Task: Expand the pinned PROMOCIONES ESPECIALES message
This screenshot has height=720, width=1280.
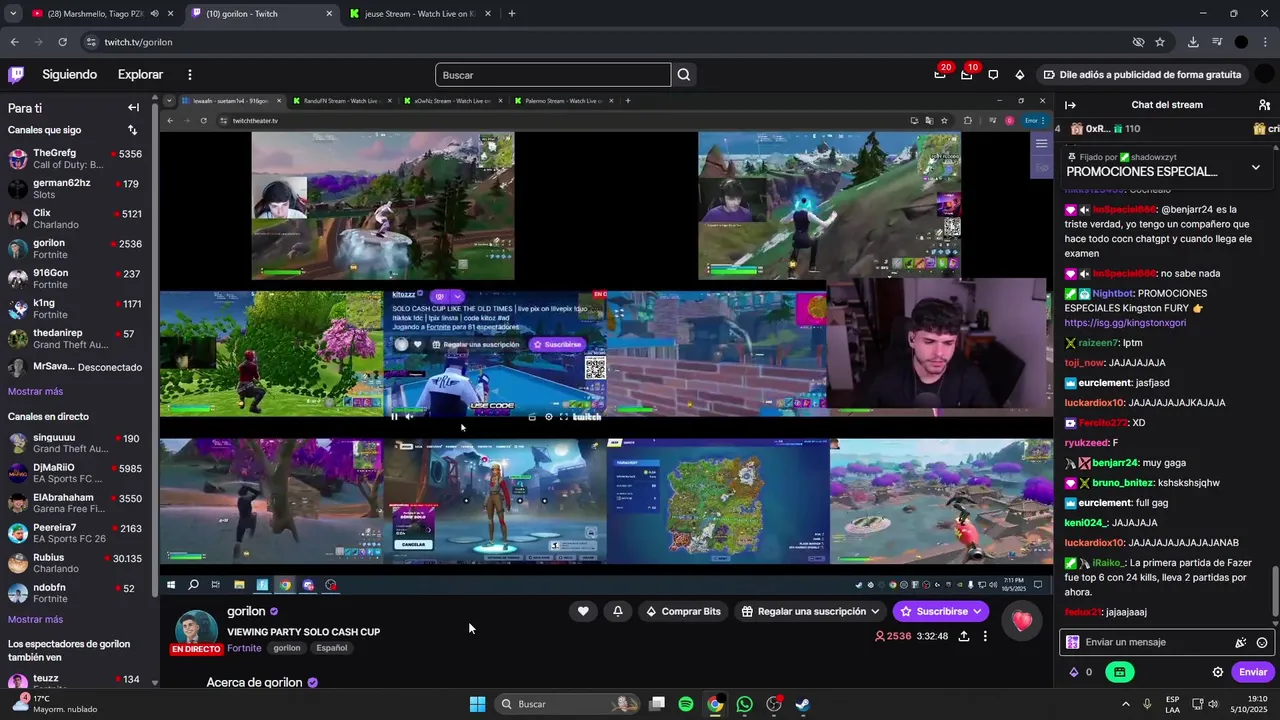Action: click(x=1256, y=167)
